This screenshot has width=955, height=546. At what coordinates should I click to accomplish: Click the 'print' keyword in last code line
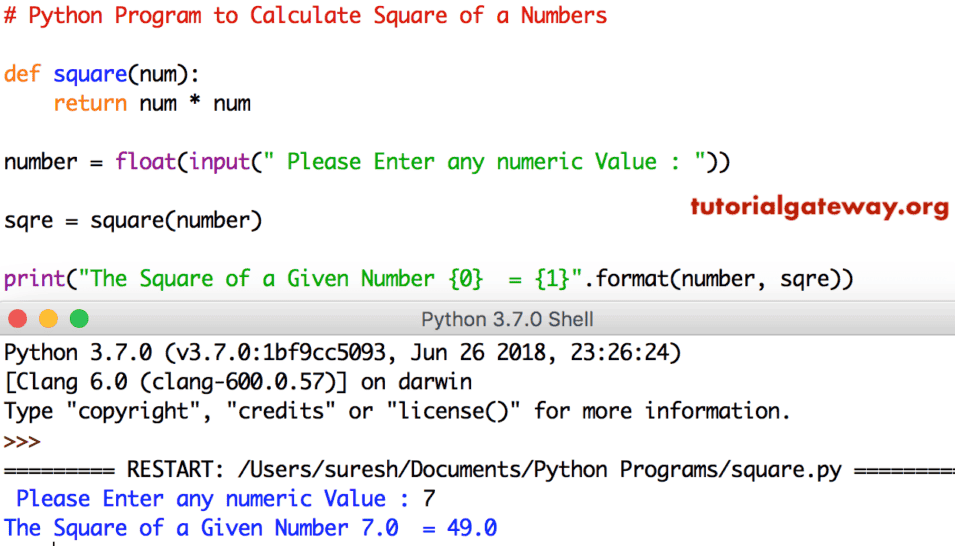click(x=34, y=279)
